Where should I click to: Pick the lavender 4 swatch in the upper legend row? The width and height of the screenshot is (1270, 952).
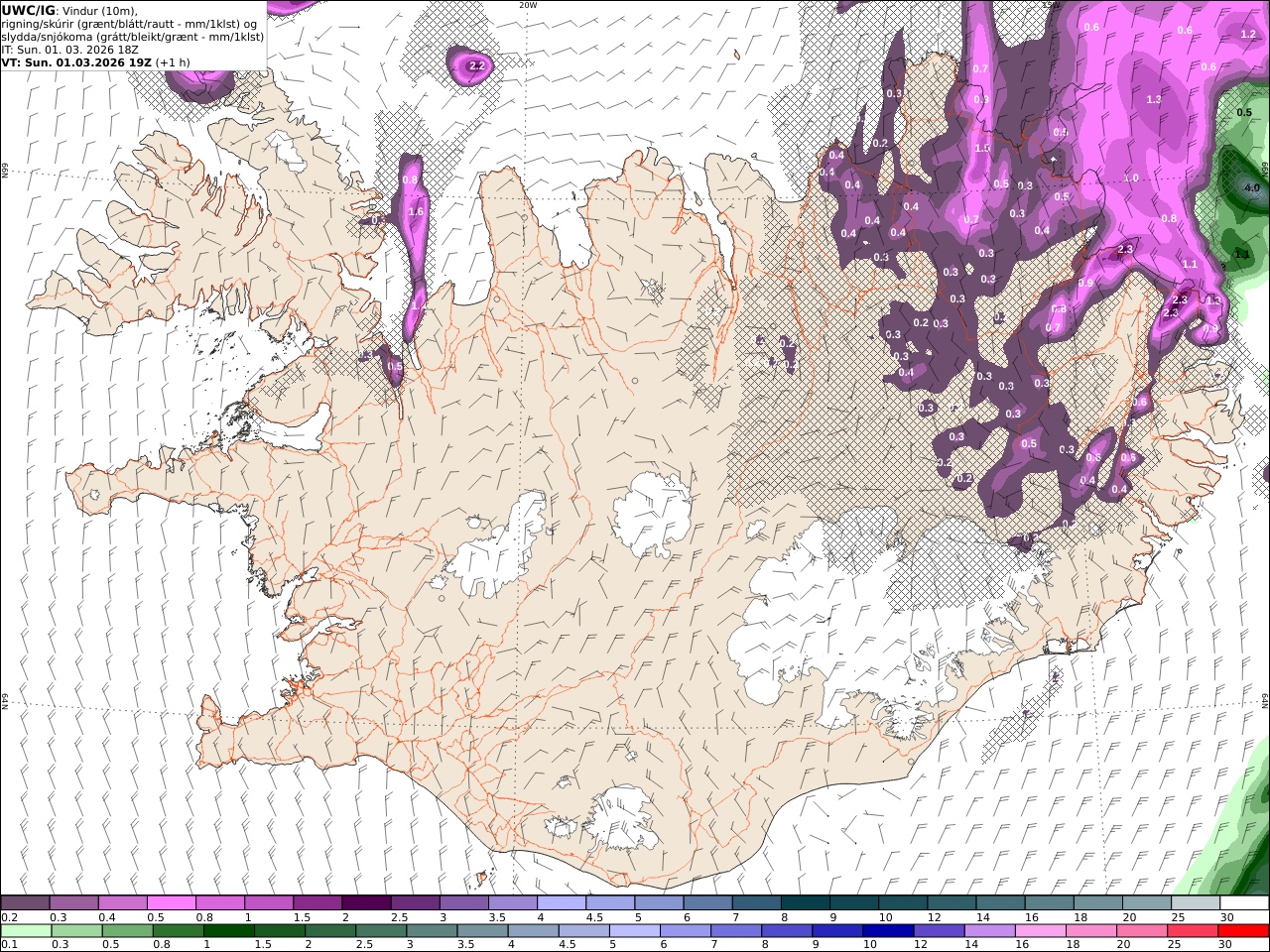(561, 903)
